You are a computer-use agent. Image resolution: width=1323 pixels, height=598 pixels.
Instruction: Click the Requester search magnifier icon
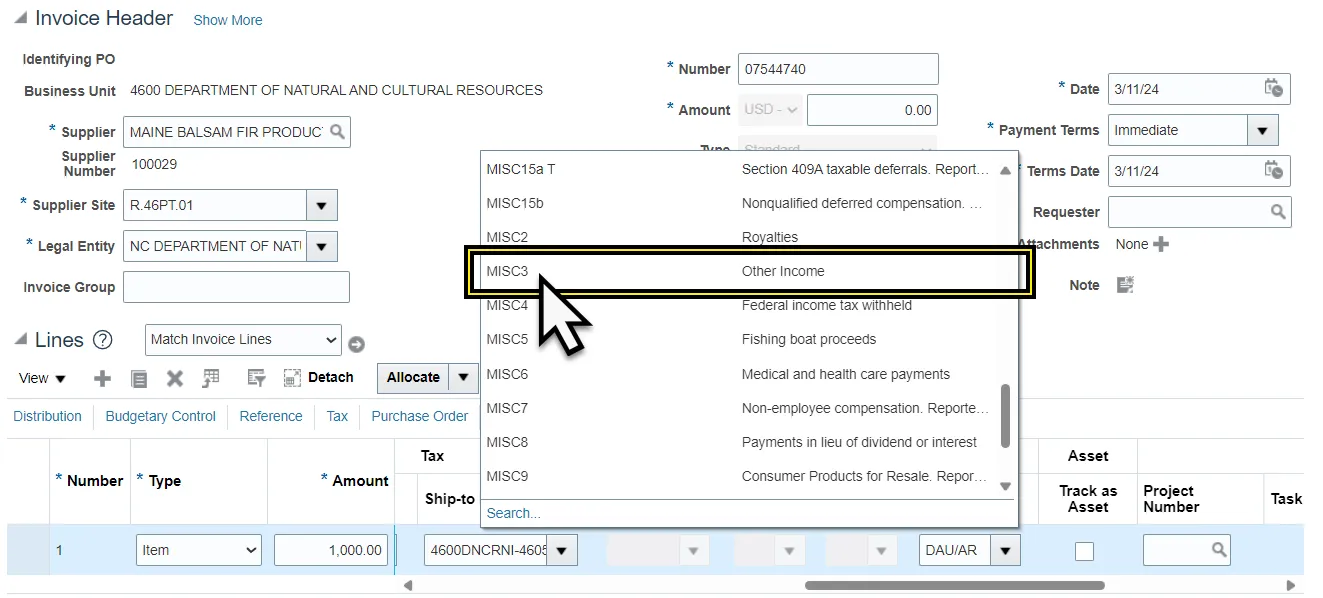1277,212
